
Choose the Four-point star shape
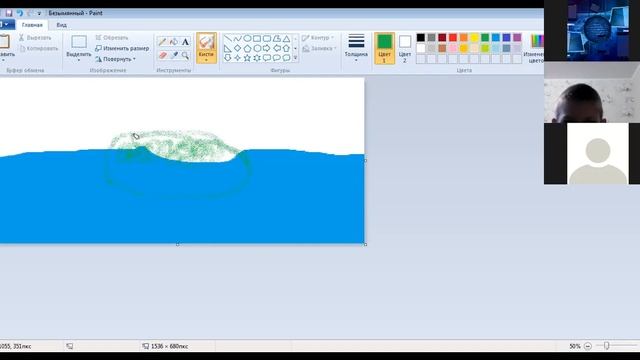tap(238, 58)
